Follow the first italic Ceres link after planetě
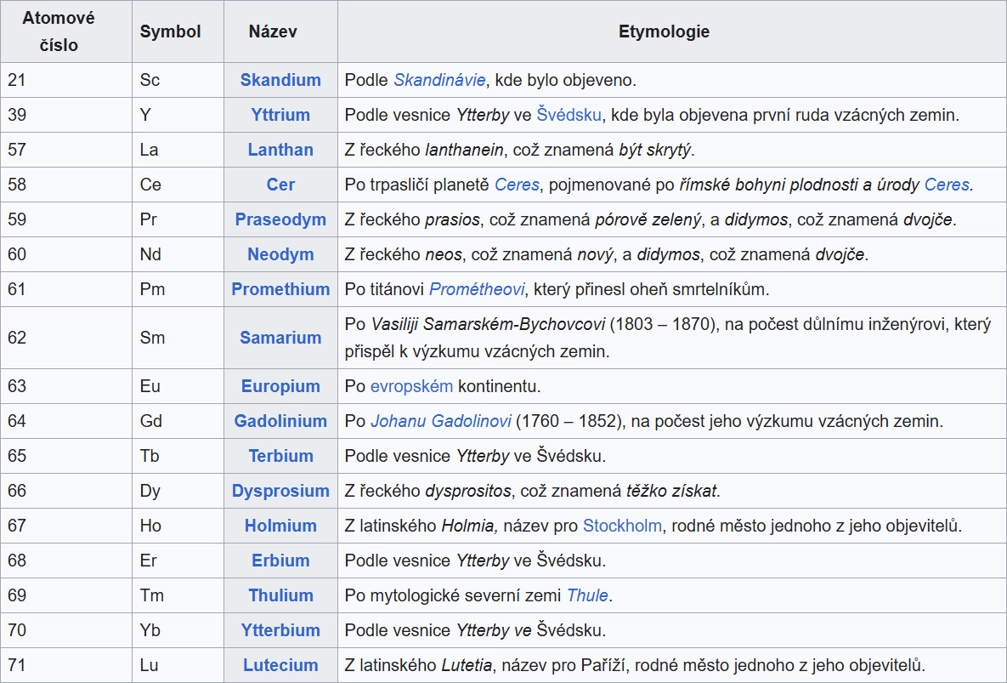This screenshot has width=1007, height=683. tap(517, 184)
